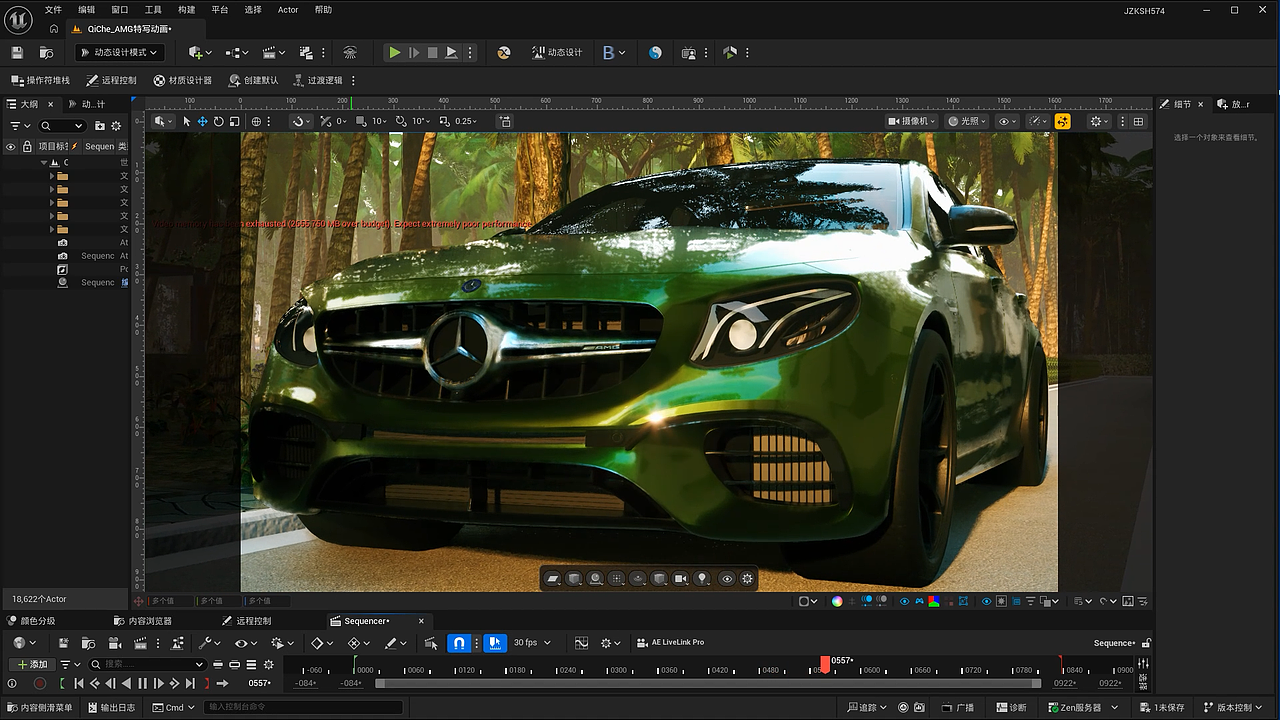
Task: Toggle the blue auto-scroll button beside snapping
Action: click(494, 643)
